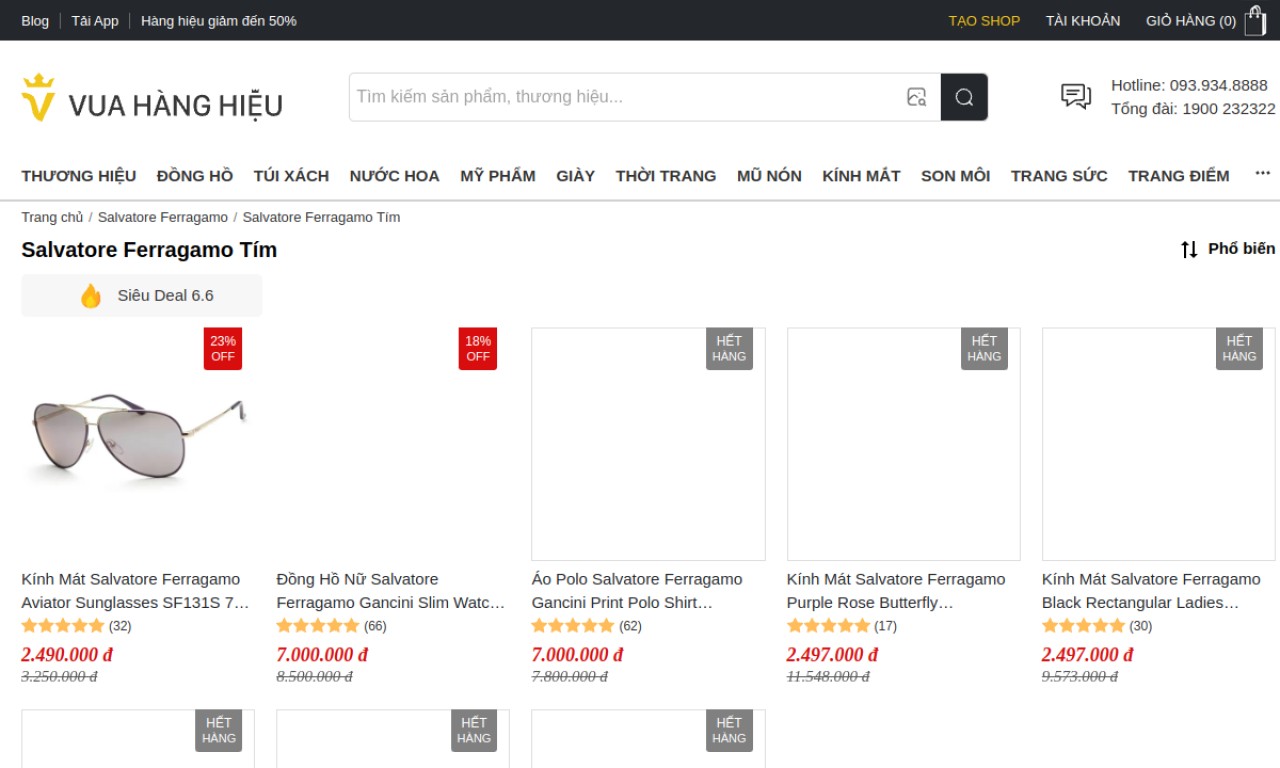Screen dimensions: 1280x768
Task: Click star rating of Black Rectangular Ladies glasses
Action: click(1083, 626)
